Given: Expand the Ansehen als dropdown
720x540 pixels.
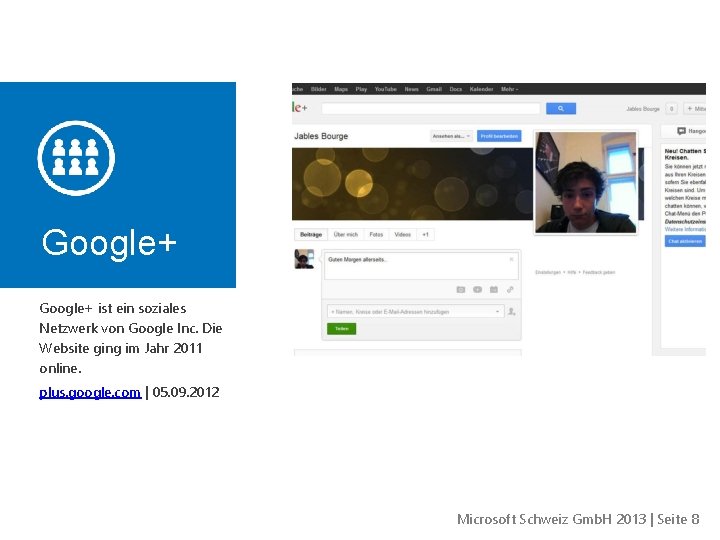Looking at the screenshot, I should point(451,136).
